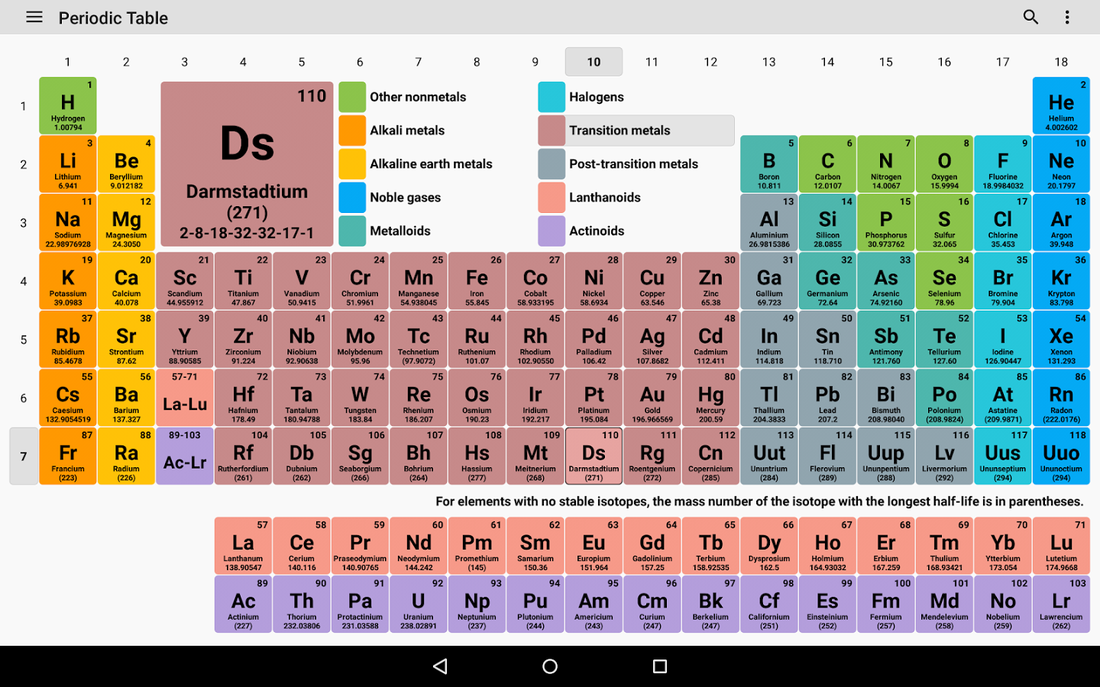Tap the Android home button

point(550,666)
